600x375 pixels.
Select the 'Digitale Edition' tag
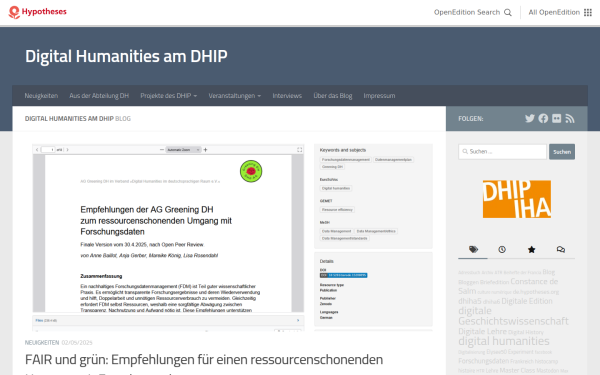(527, 301)
